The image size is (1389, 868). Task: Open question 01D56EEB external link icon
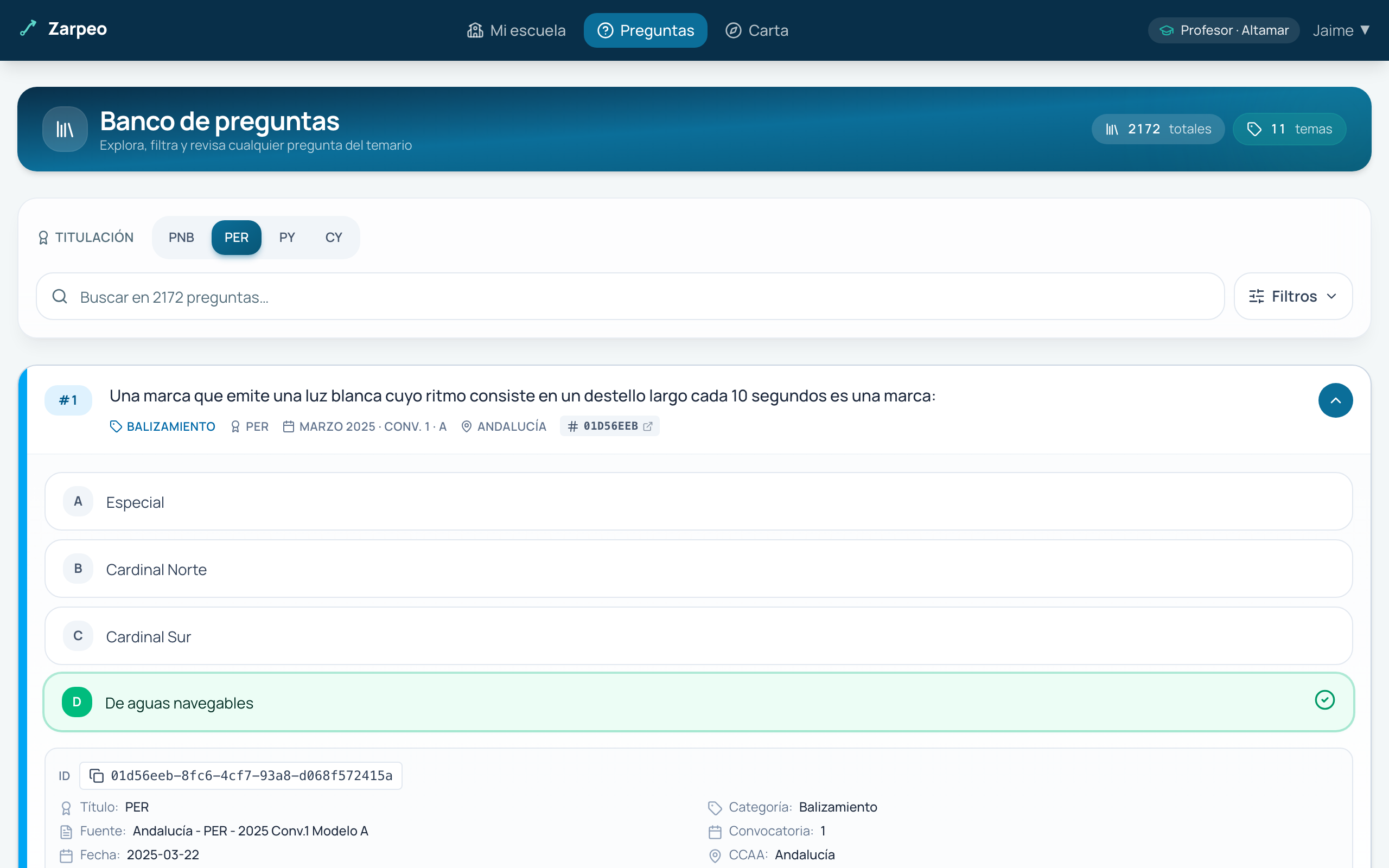[648, 426]
